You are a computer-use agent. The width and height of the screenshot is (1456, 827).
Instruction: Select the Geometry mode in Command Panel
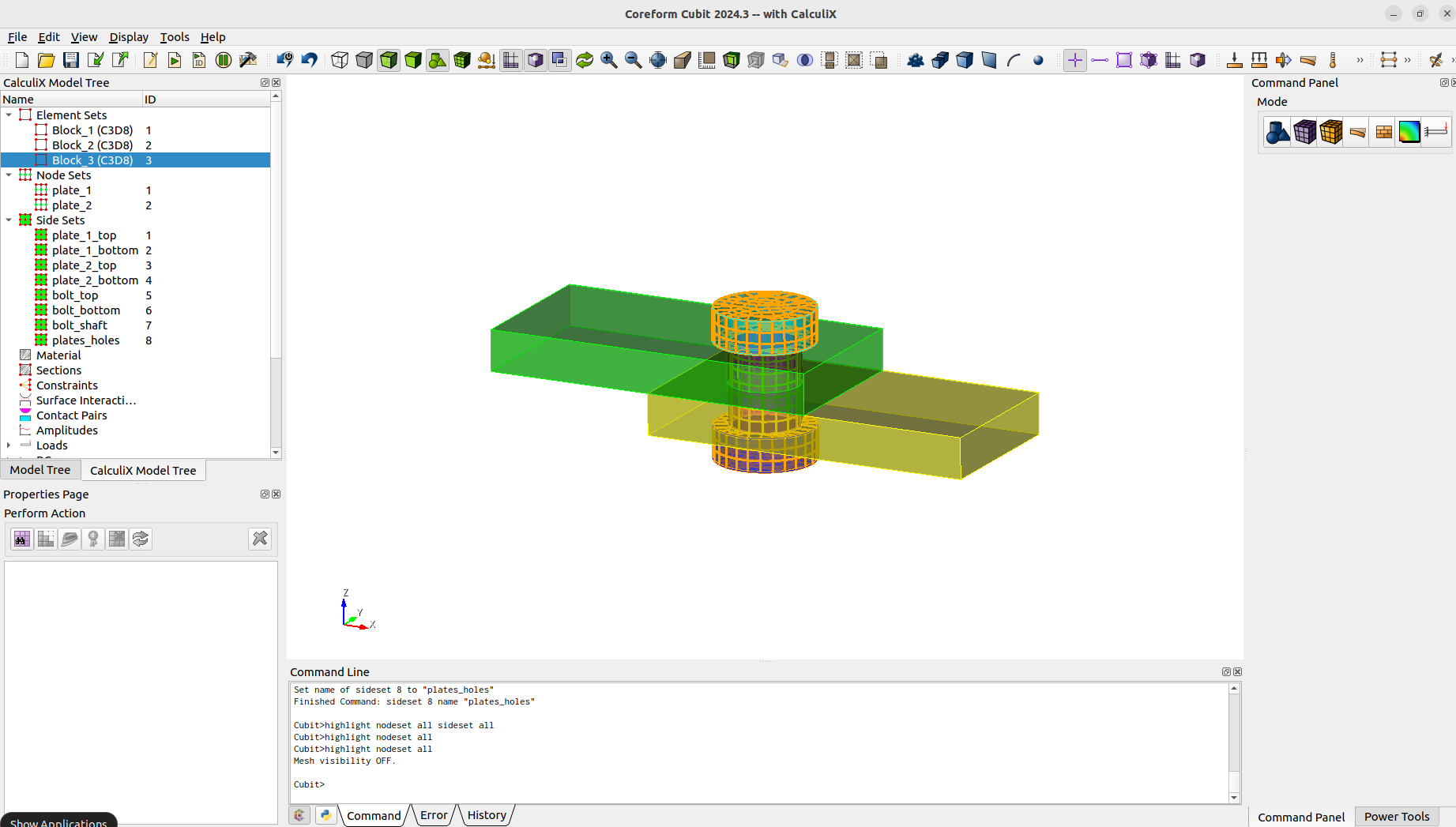(x=1277, y=132)
